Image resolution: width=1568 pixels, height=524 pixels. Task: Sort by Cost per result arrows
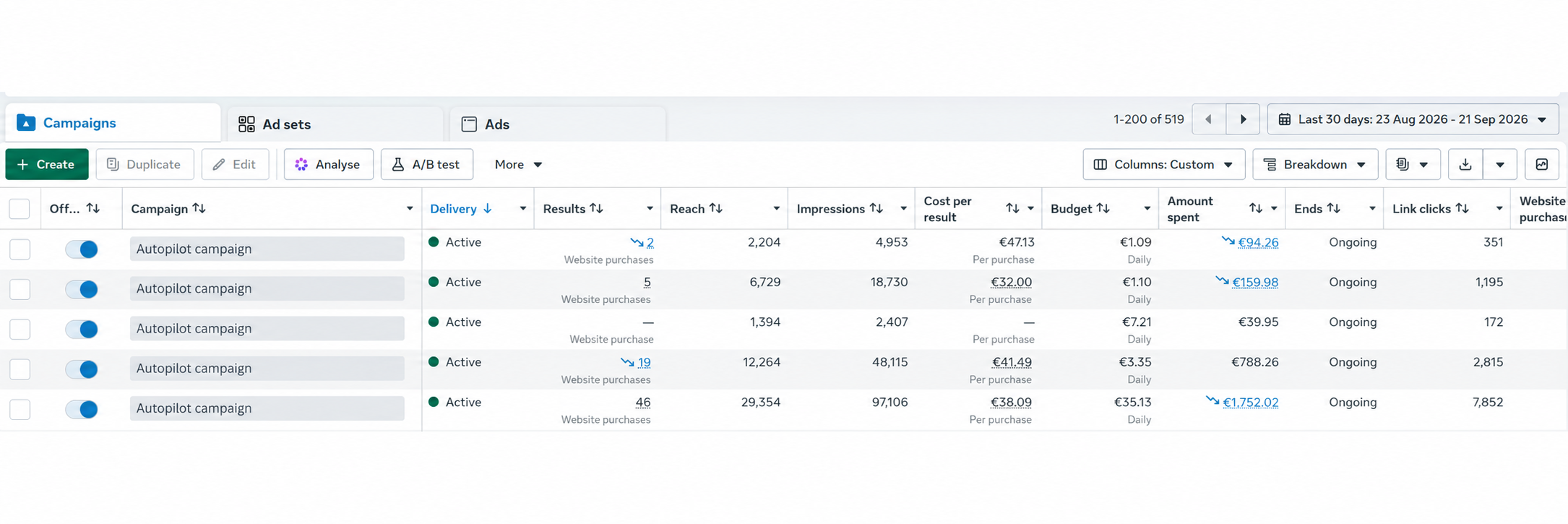(1013, 208)
